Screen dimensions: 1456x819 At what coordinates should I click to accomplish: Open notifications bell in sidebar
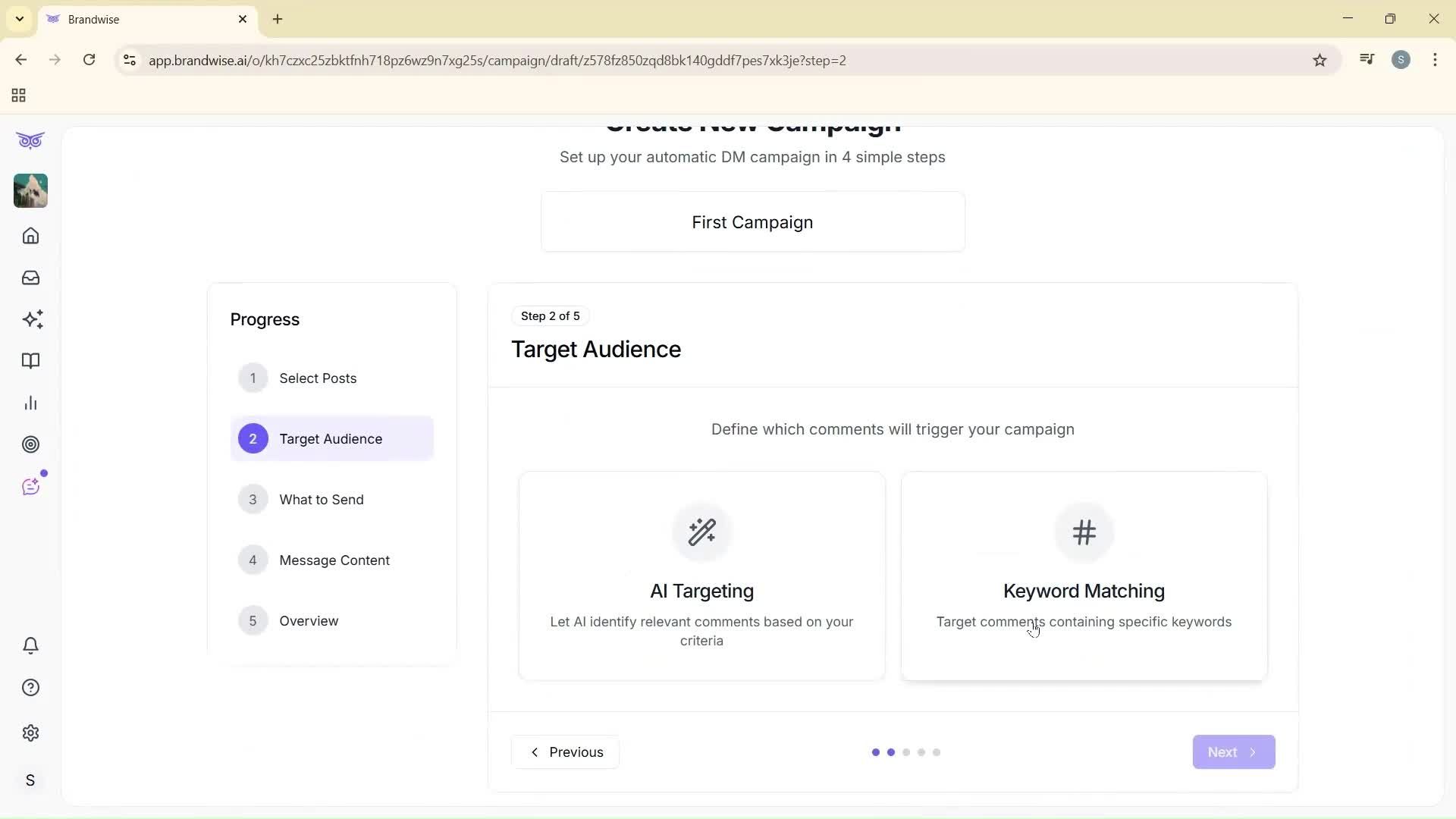(30, 645)
